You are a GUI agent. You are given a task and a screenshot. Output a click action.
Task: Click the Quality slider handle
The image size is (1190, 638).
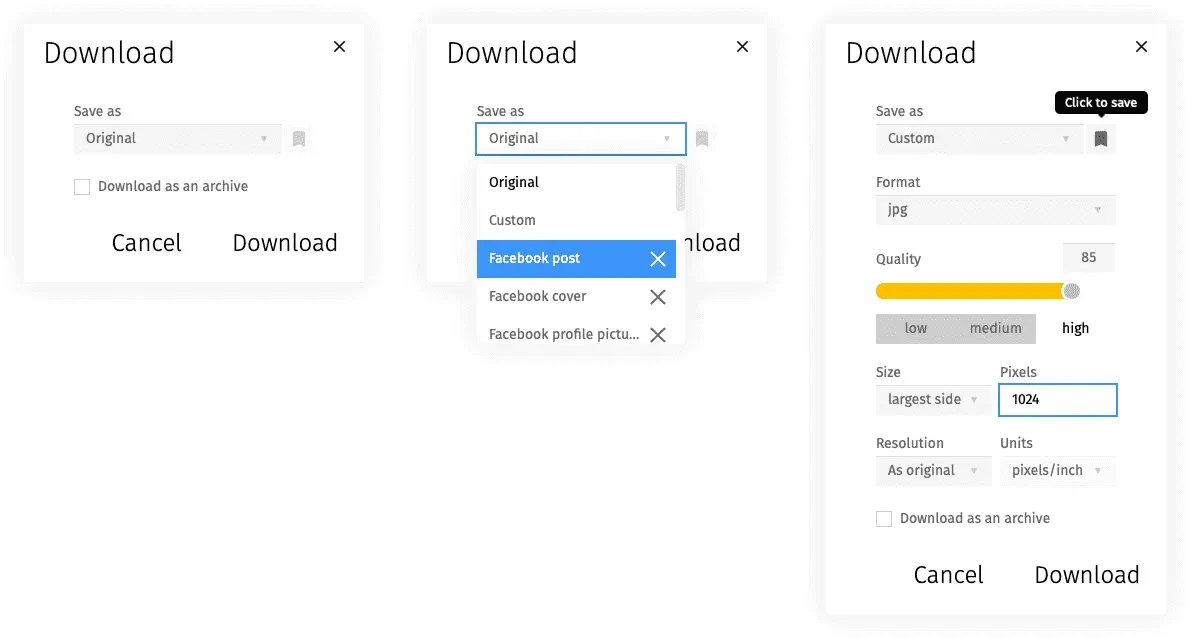[1072, 291]
